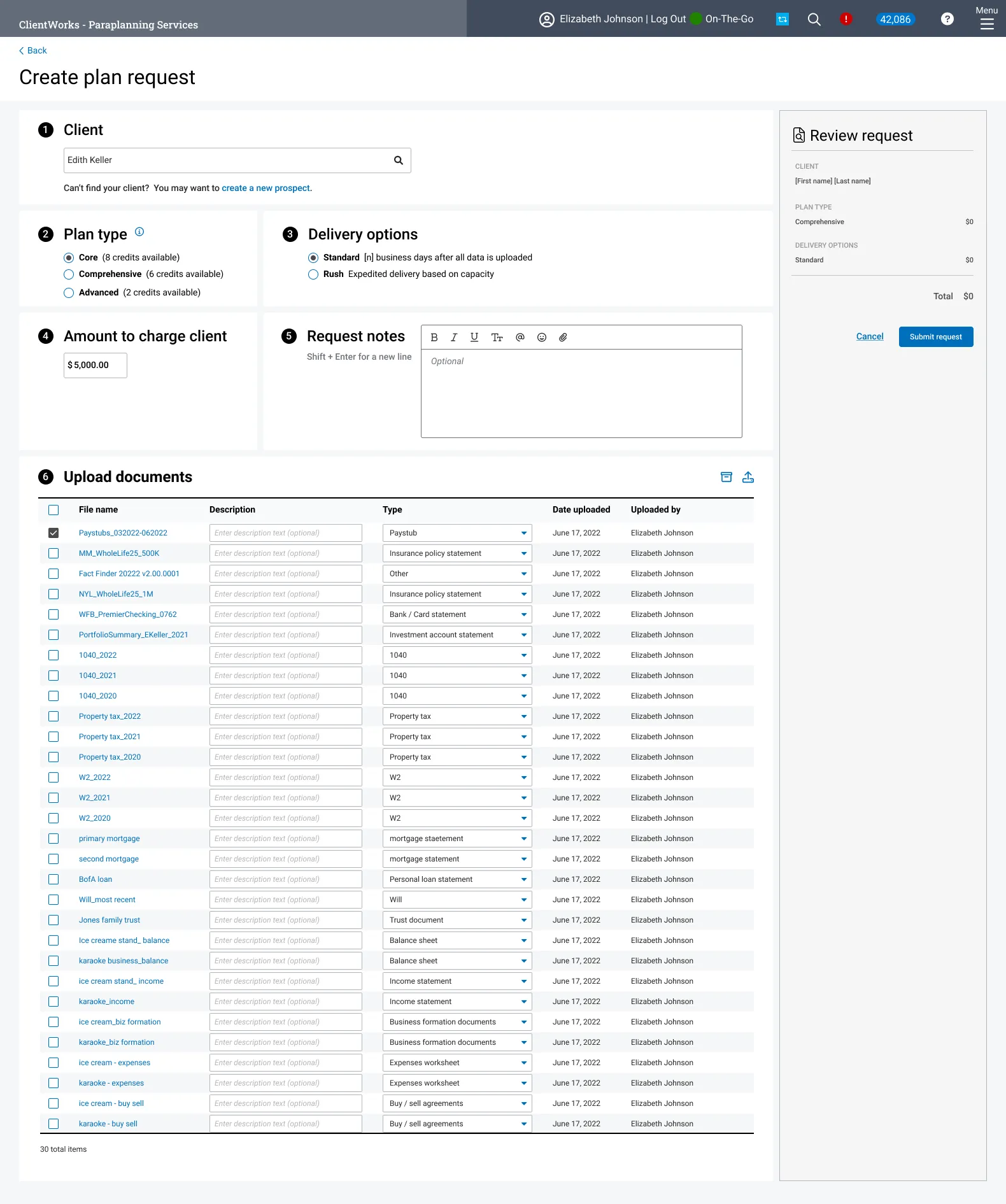Click the Submit request button
This screenshot has width=1006, height=1204.
click(936, 337)
